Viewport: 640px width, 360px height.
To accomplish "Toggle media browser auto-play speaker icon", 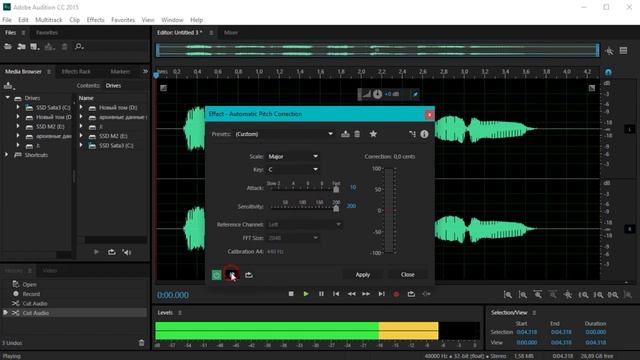I will point(127,252).
